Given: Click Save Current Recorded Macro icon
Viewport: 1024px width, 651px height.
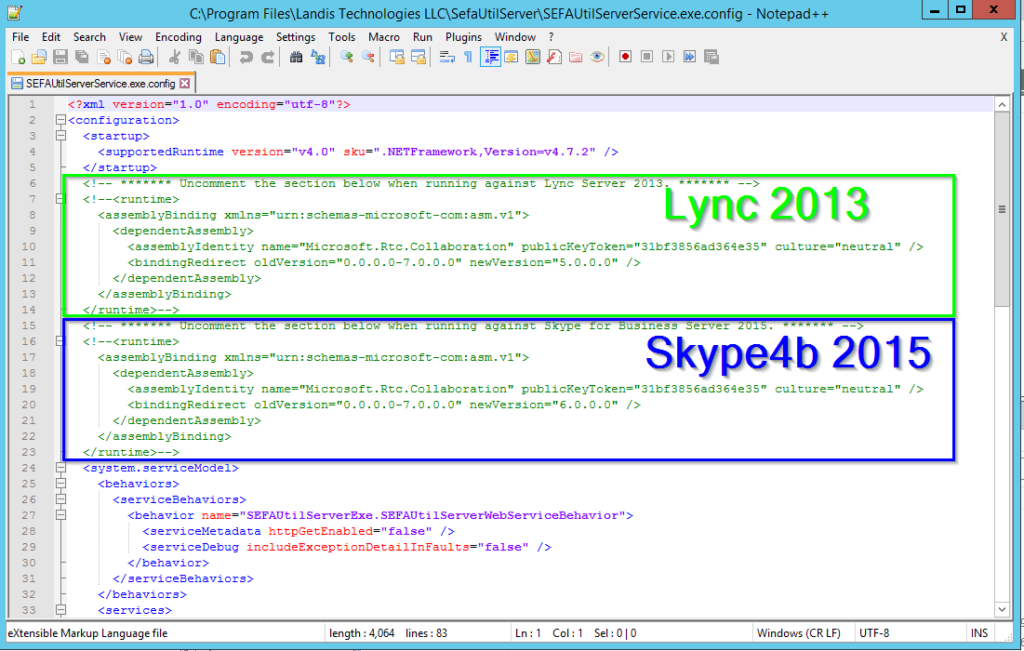Looking at the screenshot, I should tap(711, 57).
